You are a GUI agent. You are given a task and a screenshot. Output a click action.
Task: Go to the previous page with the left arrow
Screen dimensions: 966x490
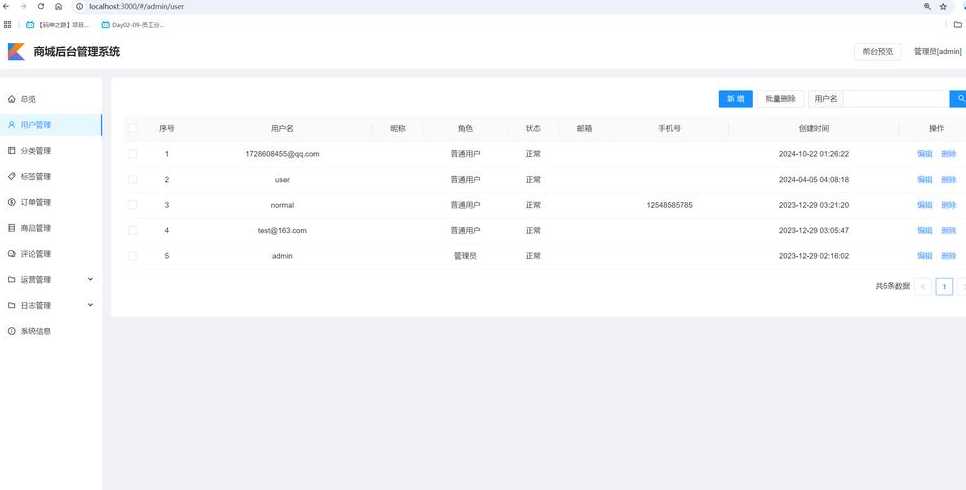(x=923, y=287)
